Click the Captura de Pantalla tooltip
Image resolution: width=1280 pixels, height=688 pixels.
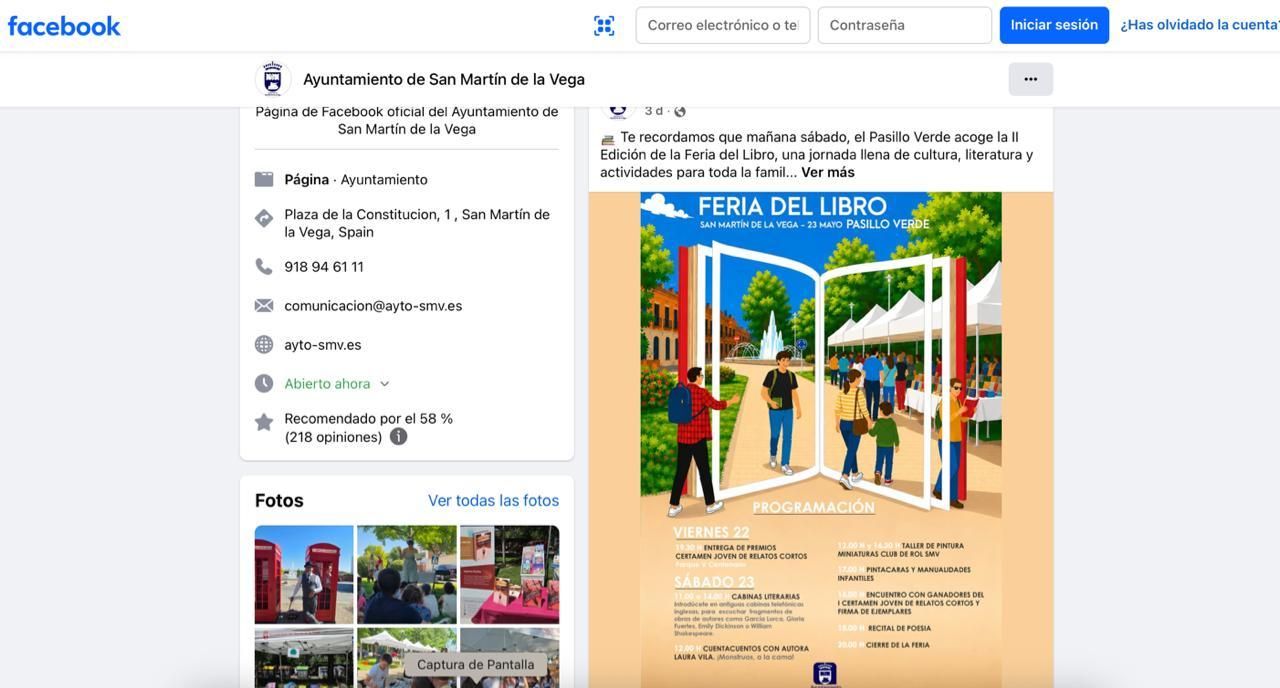(476, 665)
